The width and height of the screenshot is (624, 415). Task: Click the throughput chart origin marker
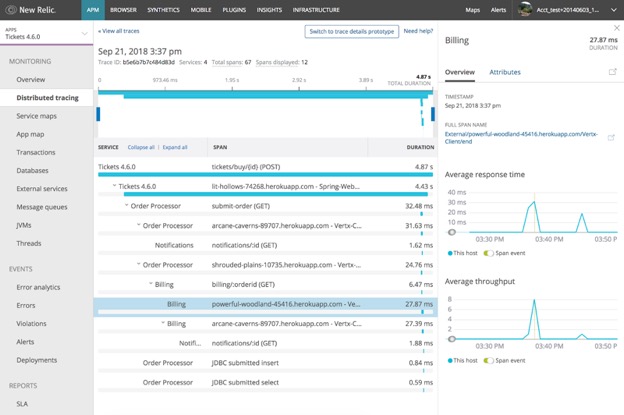pyautogui.click(x=452, y=339)
